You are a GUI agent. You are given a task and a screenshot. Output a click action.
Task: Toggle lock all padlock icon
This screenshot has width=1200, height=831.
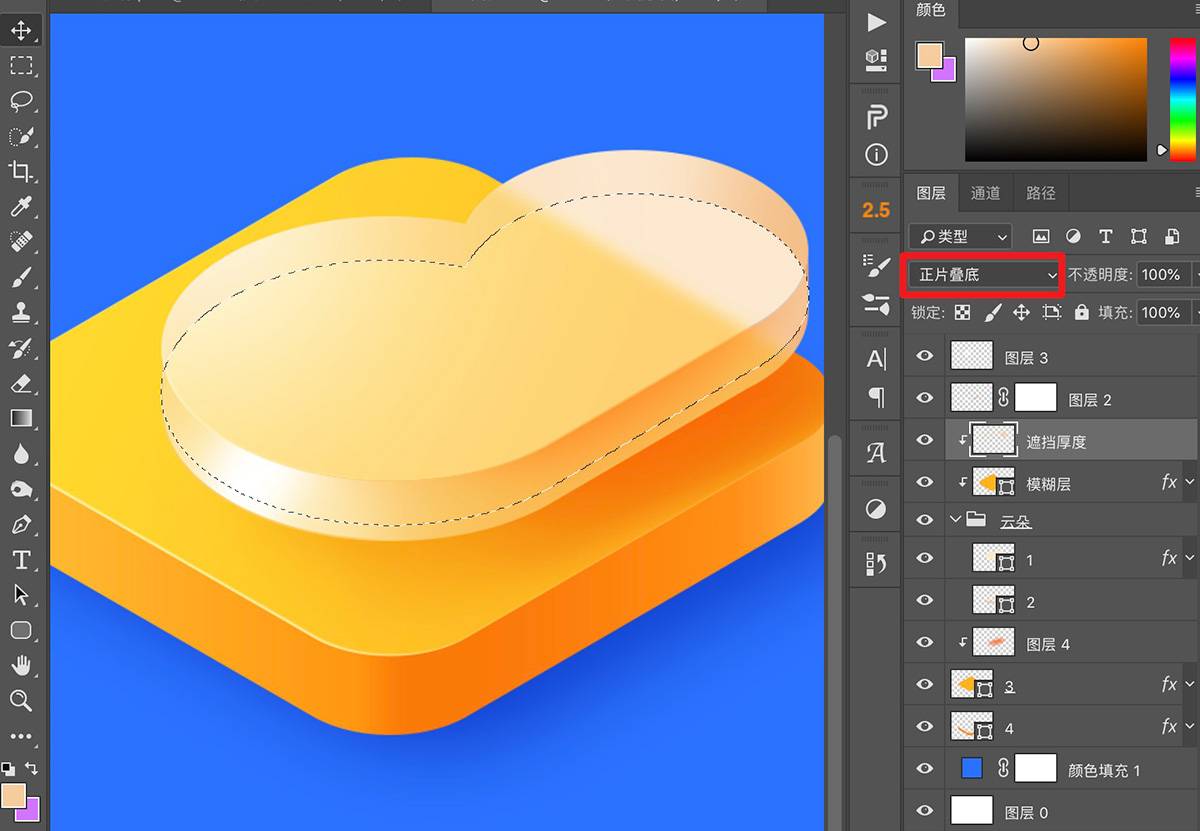(1081, 313)
